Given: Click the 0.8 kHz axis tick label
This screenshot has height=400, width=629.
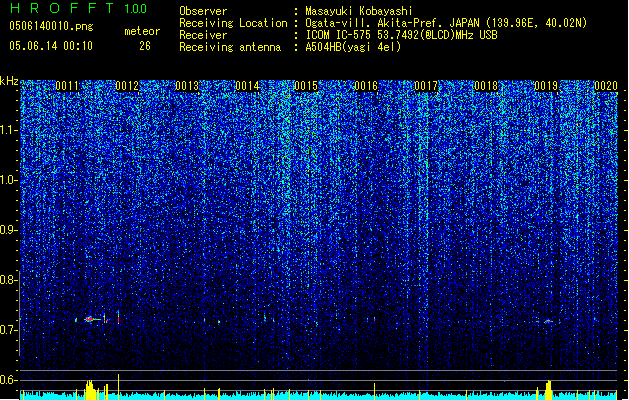Looking at the screenshot, I should click(9, 280).
